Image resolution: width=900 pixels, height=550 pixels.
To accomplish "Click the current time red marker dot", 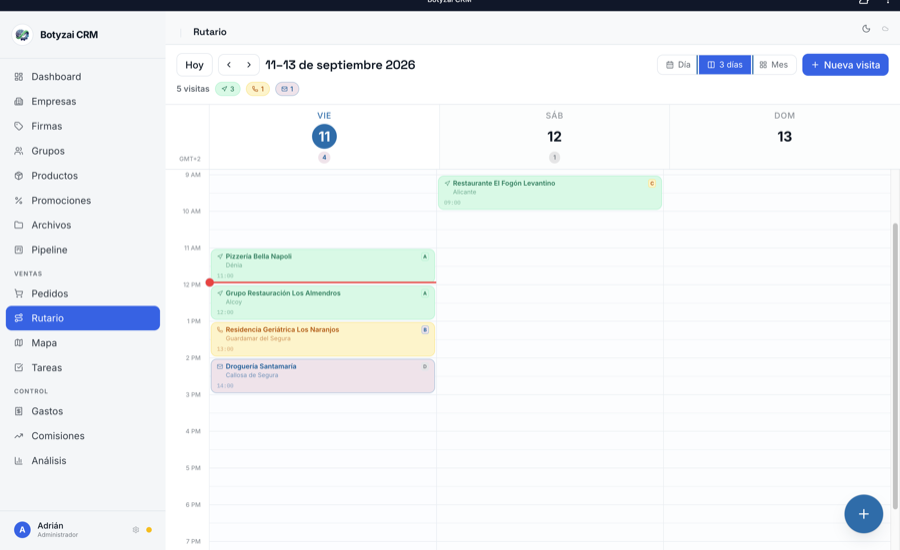I will point(210,282).
